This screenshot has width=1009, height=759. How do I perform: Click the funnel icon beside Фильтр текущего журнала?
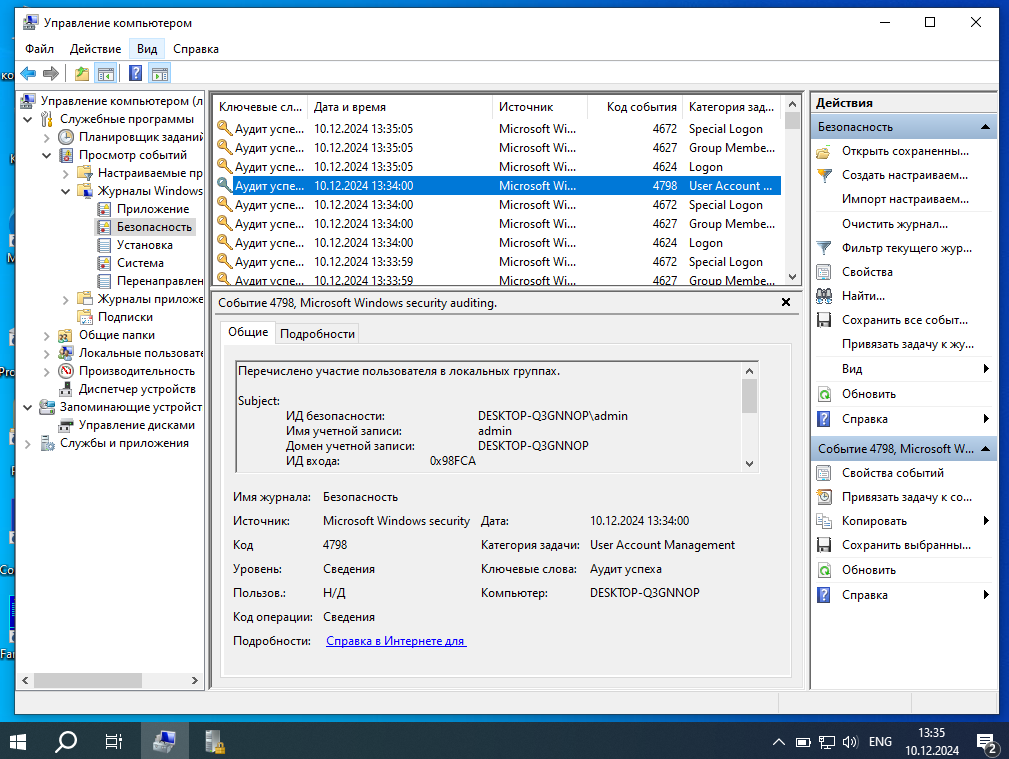(824, 248)
